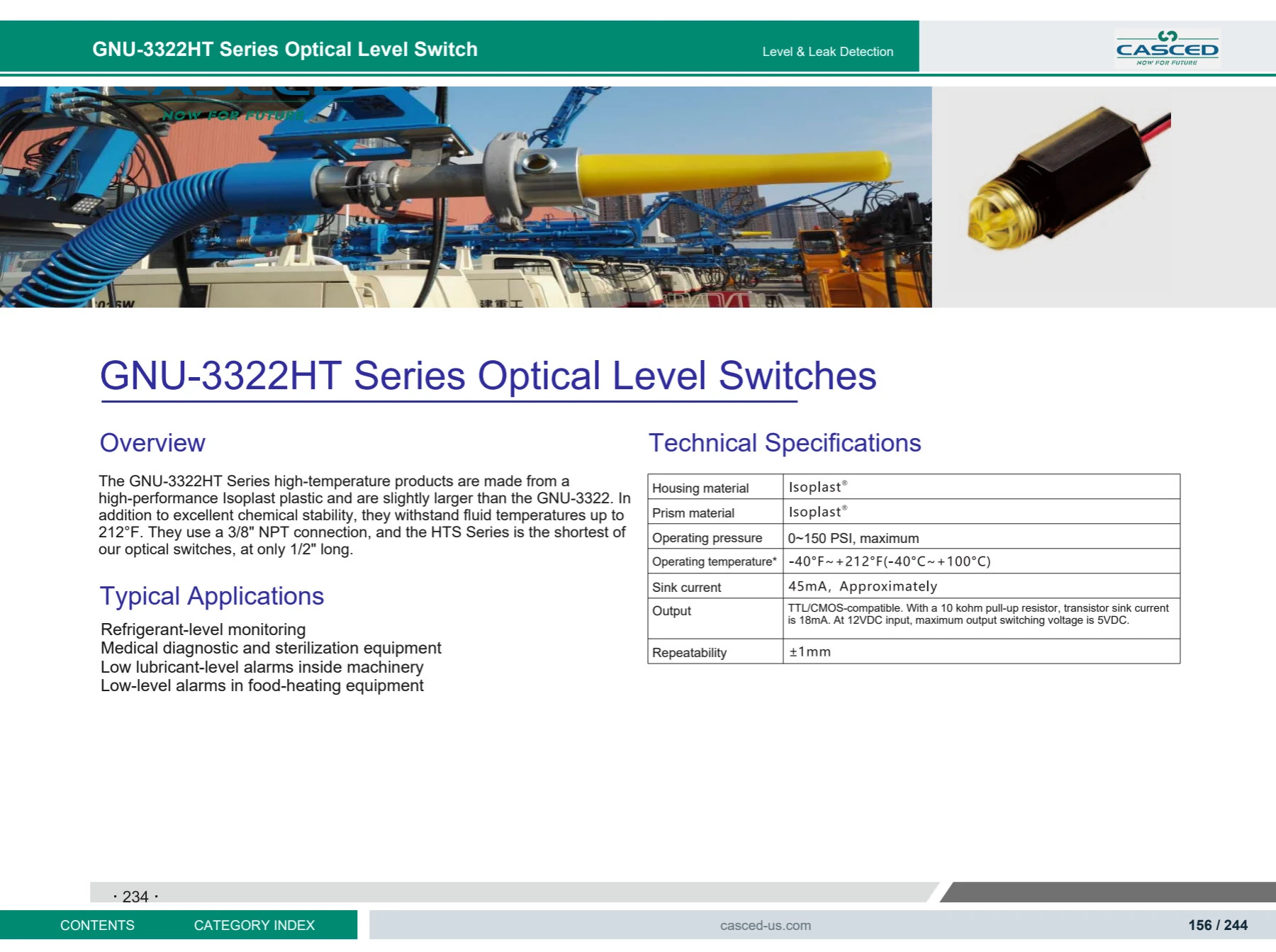1276x952 pixels.
Task: Click the Overview section heading
Action: pos(152,442)
